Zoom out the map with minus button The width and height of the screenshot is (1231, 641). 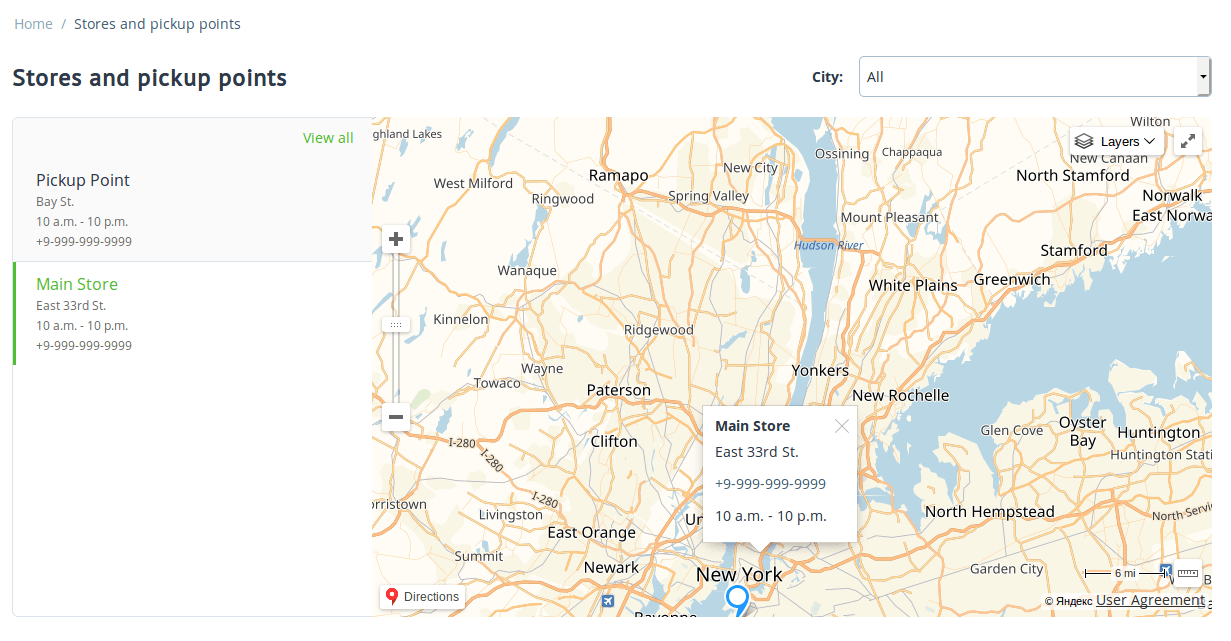pyautogui.click(x=396, y=417)
